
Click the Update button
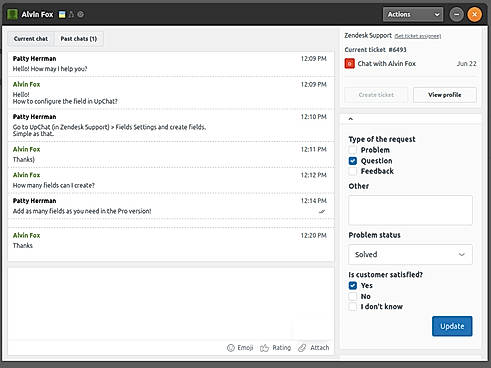[x=452, y=326]
